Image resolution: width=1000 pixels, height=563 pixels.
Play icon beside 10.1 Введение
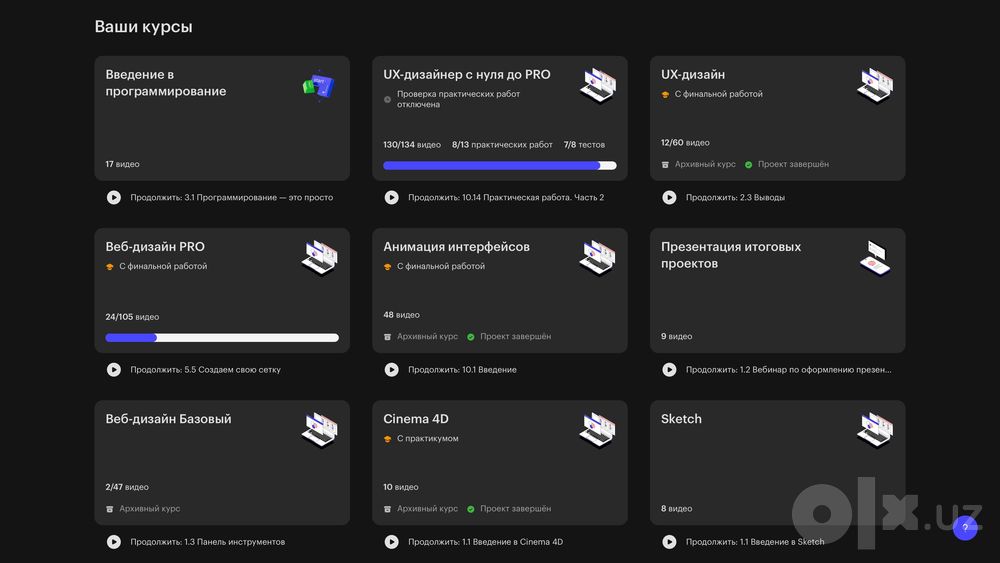(392, 370)
